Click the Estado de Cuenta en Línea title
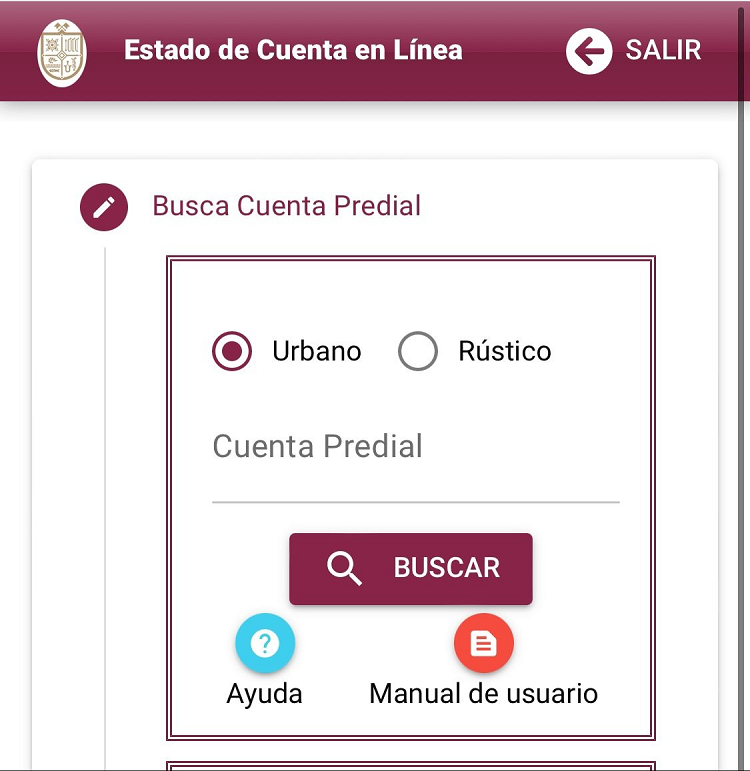The height and width of the screenshot is (771, 750). (x=293, y=50)
